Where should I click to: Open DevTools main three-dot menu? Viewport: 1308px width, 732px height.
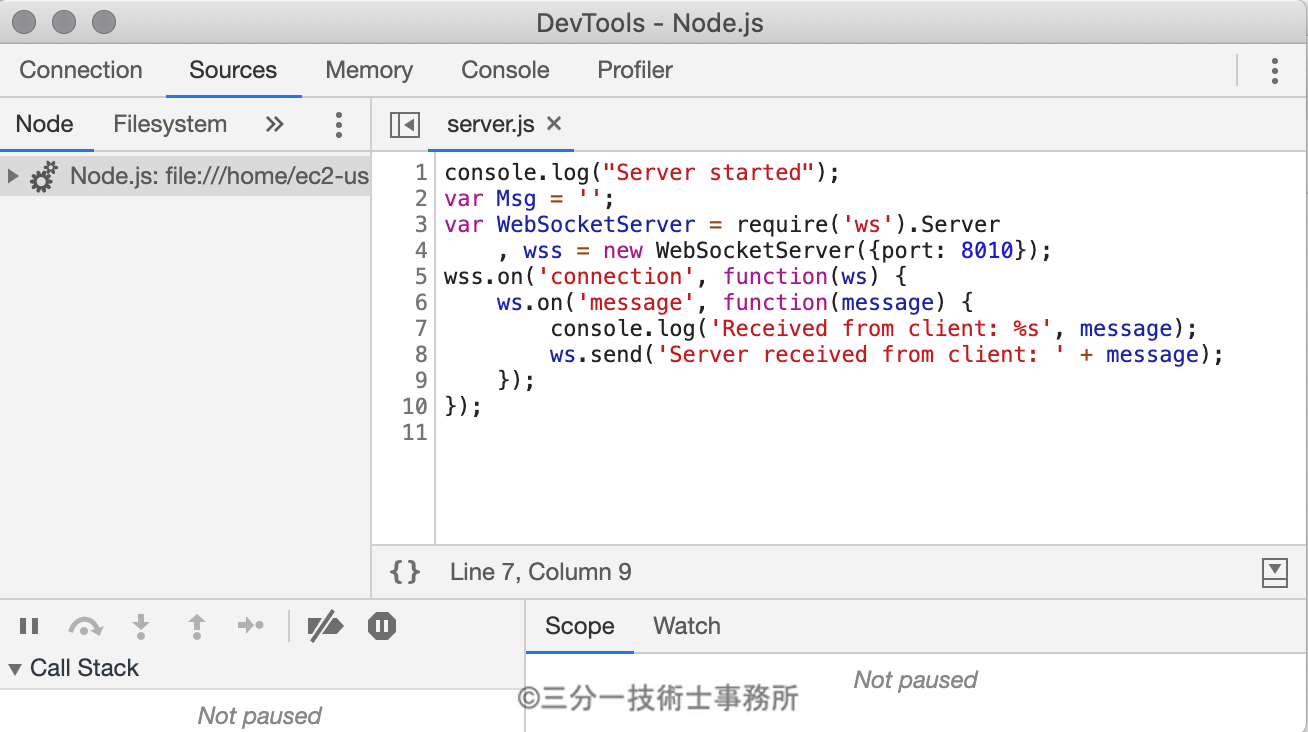(x=1274, y=70)
